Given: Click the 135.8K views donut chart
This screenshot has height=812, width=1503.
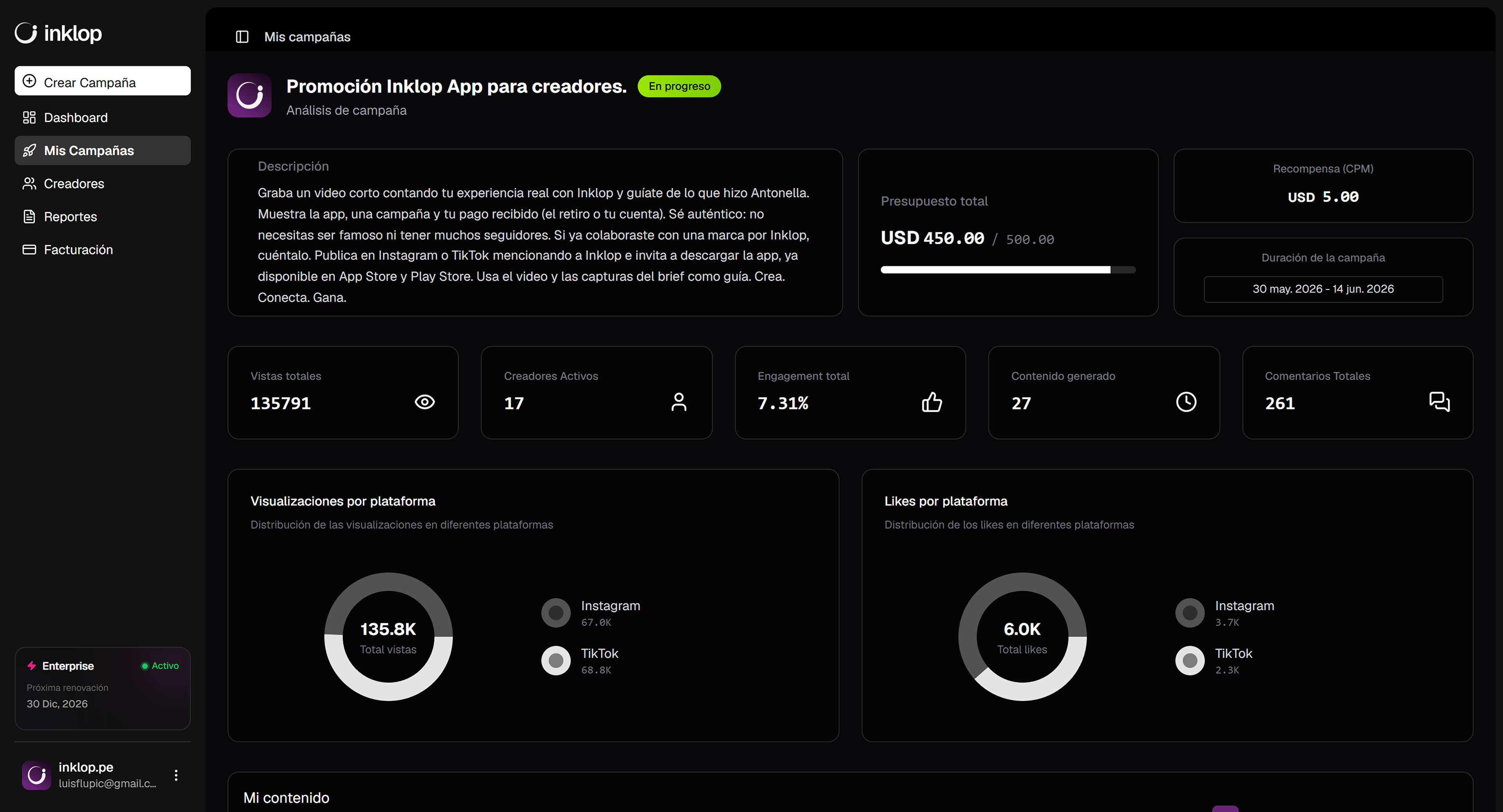Looking at the screenshot, I should pos(389,636).
